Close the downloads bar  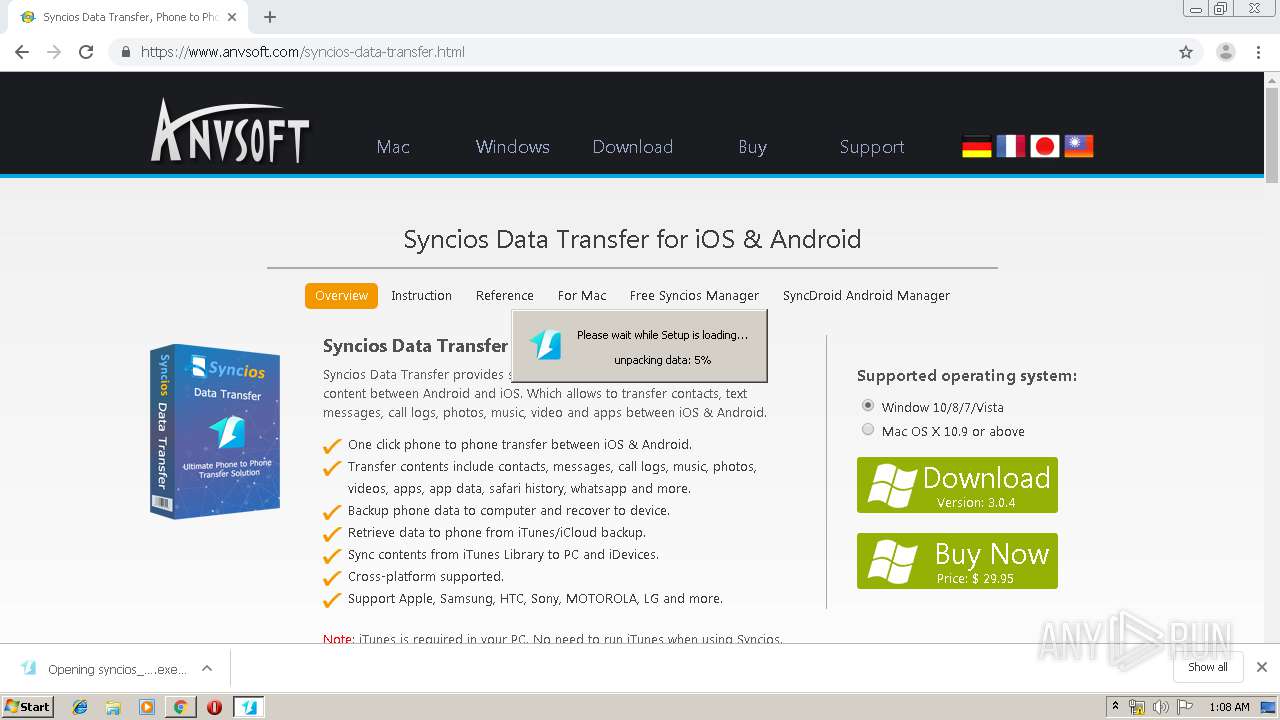pyautogui.click(x=1261, y=667)
